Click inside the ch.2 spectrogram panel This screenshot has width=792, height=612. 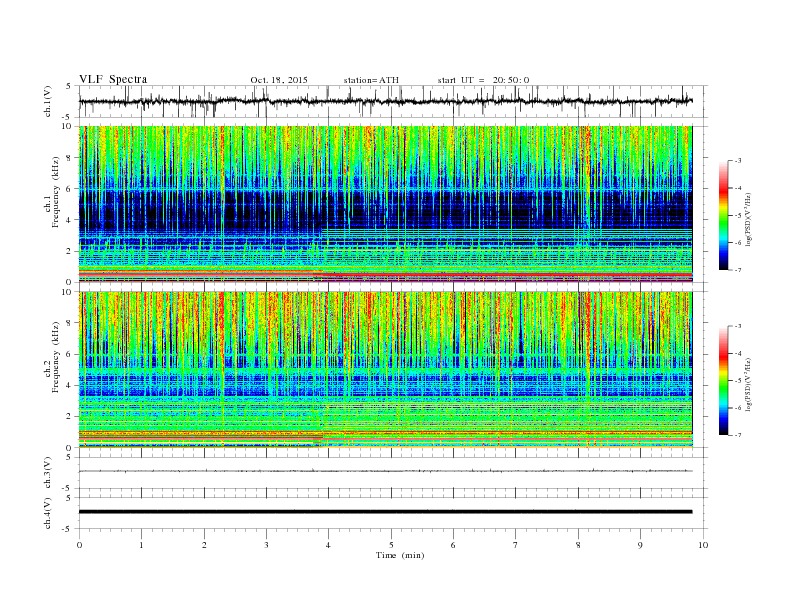(x=386, y=369)
